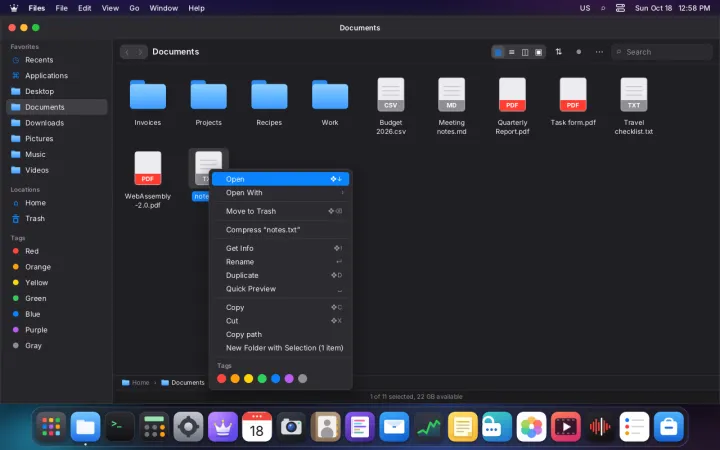
Task: Choose Move to Trash in context menu
Action: click(281, 211)
